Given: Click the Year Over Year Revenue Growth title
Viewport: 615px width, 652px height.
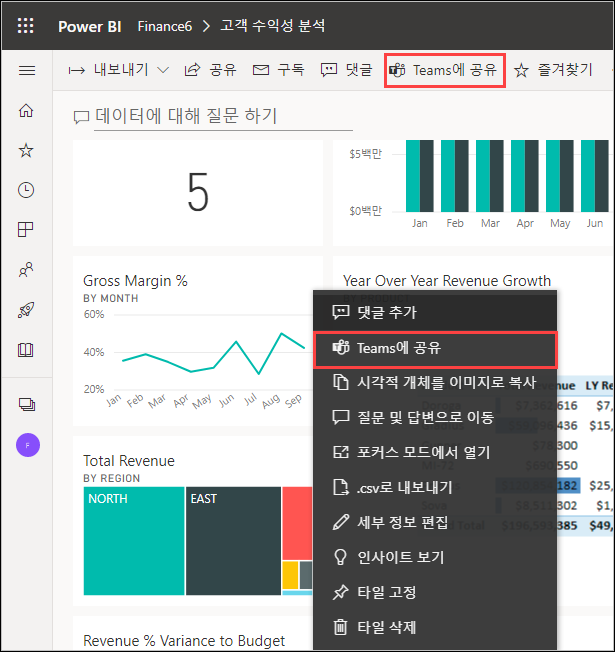Looking at the screenshot, I should 447,281.
